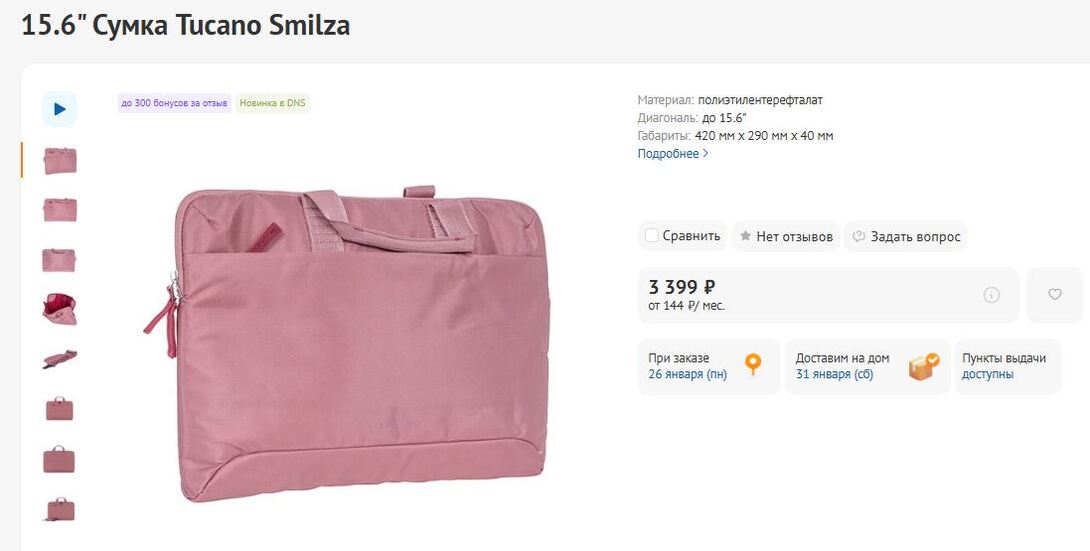Select the open-bag interior thumbnail
Image resolution: width=1090 pixels, height=551 pixels.
point(60,309)
